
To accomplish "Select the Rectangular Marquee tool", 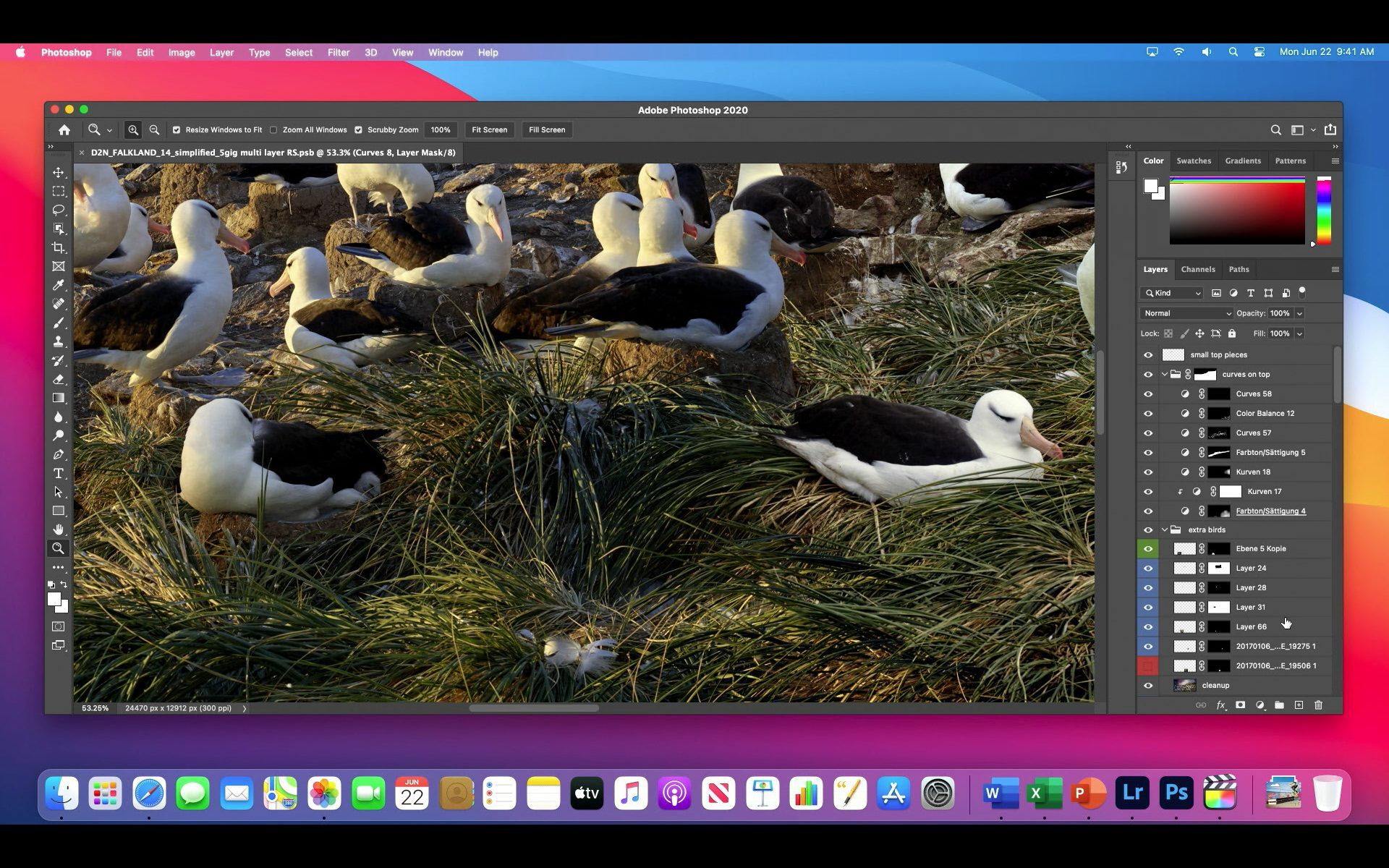I will click(x=59, y=191).
